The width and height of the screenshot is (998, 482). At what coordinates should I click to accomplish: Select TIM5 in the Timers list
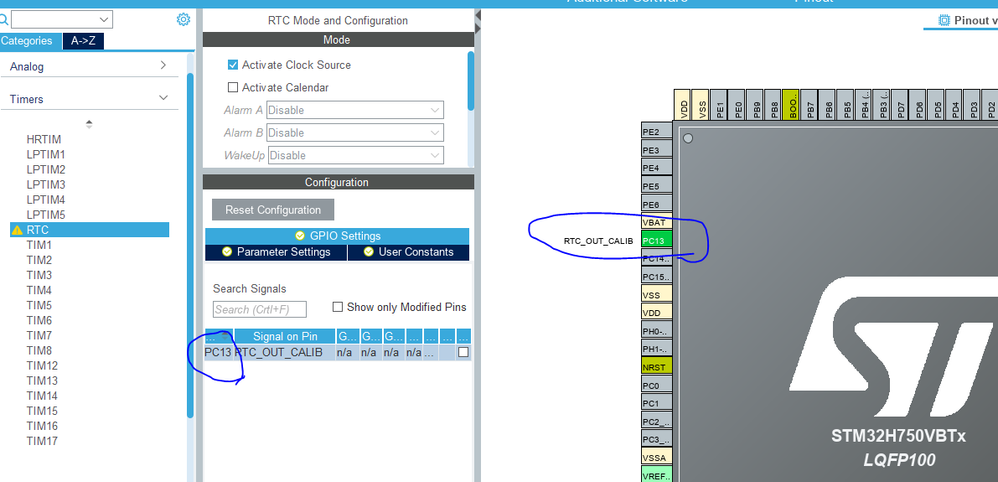pyautogui.click(x=39, y=305)
